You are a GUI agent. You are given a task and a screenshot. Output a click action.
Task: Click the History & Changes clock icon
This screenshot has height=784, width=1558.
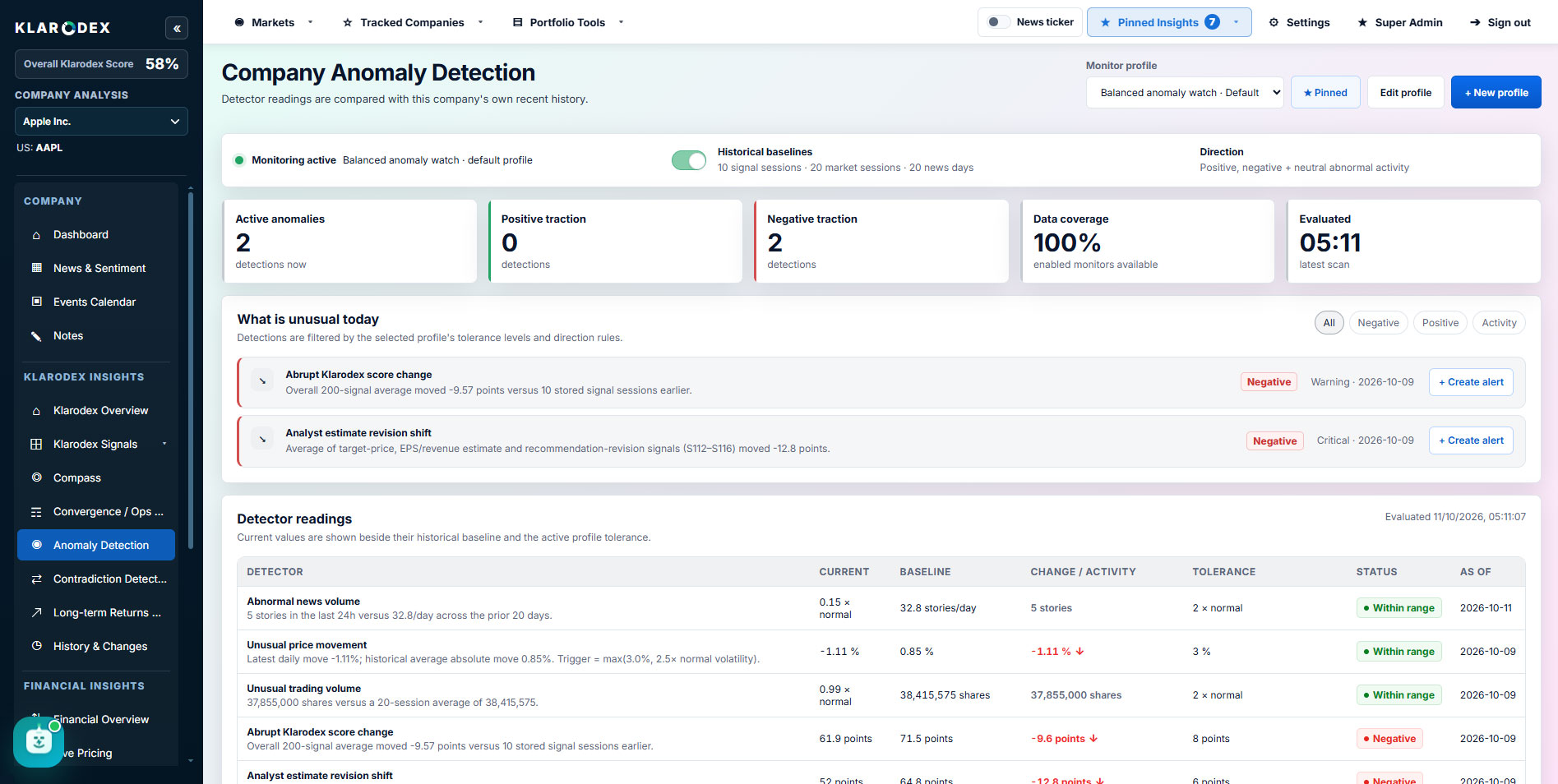pos(36,646)
